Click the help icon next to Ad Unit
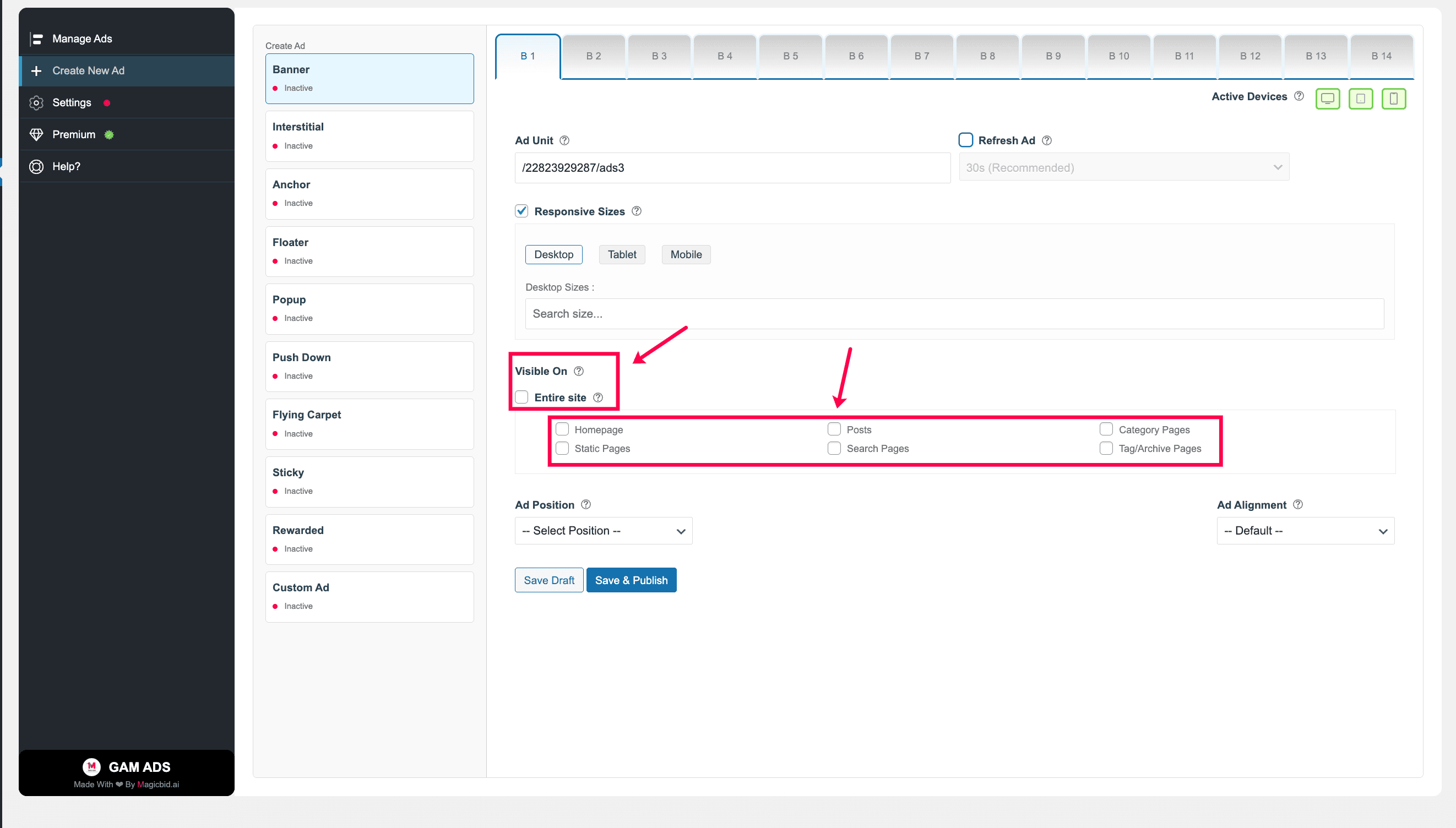 (x=564, y=140)
